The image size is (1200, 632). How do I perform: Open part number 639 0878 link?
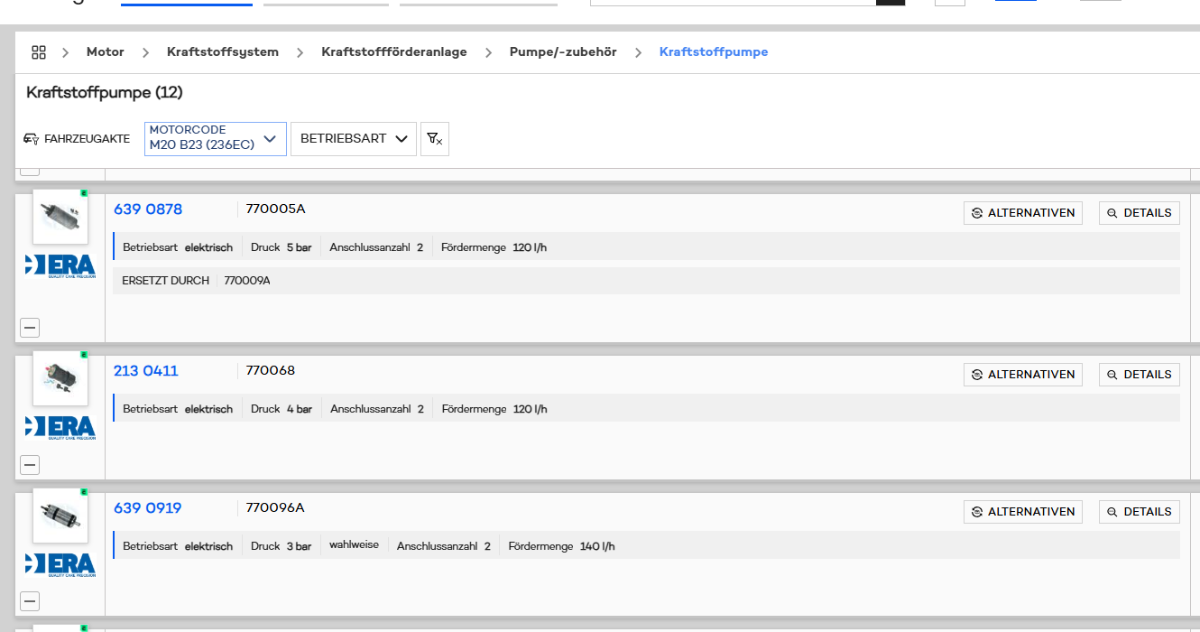click(148, 209)
